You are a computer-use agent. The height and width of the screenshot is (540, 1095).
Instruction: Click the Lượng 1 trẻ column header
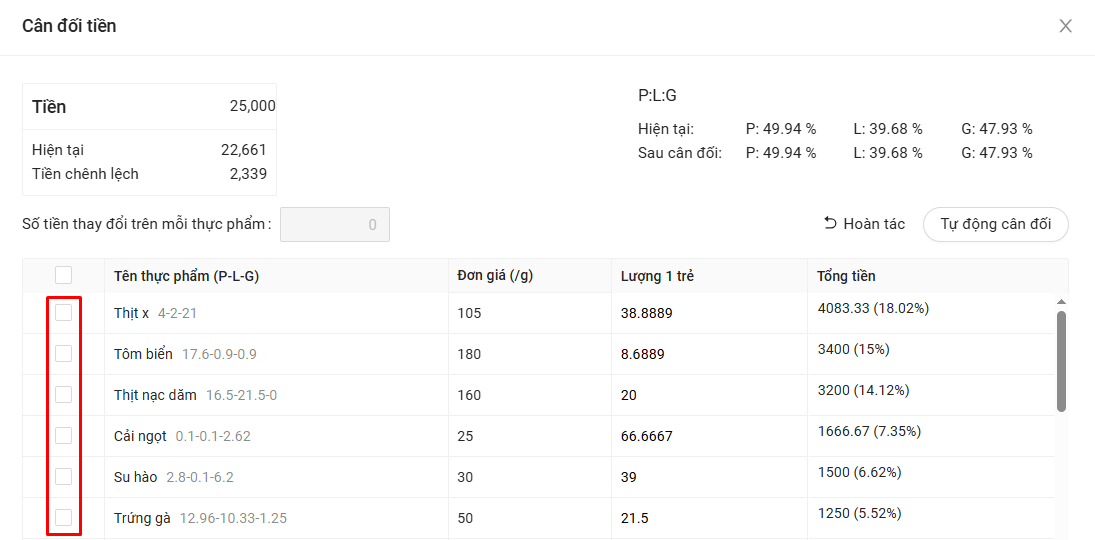point(657,276)
